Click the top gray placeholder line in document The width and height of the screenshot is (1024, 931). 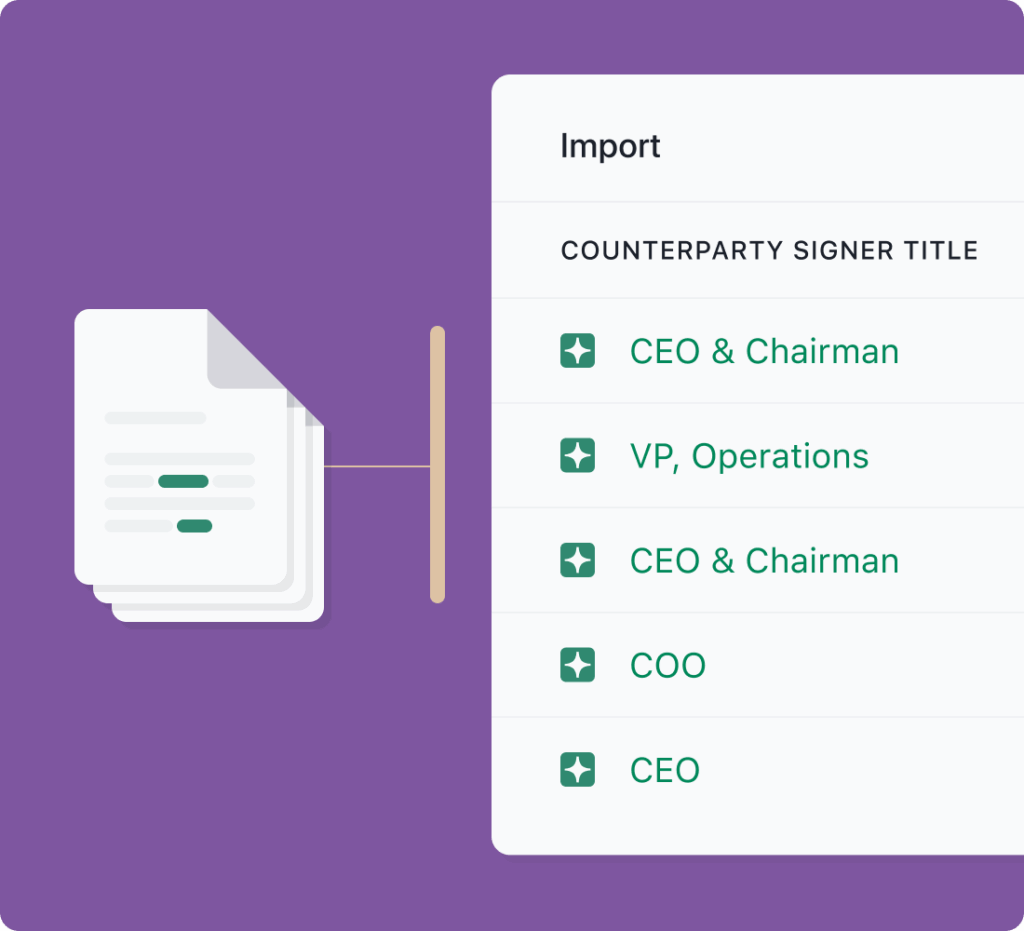pyautogui.click(x=155, y=418)
